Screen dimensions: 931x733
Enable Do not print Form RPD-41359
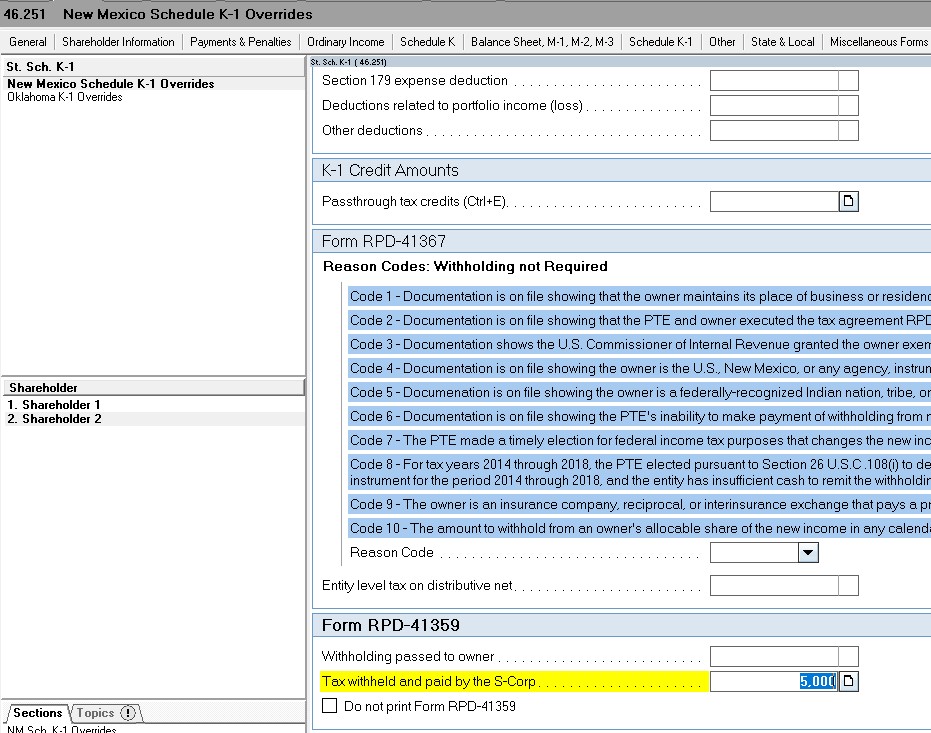click(x=330, y=706)
